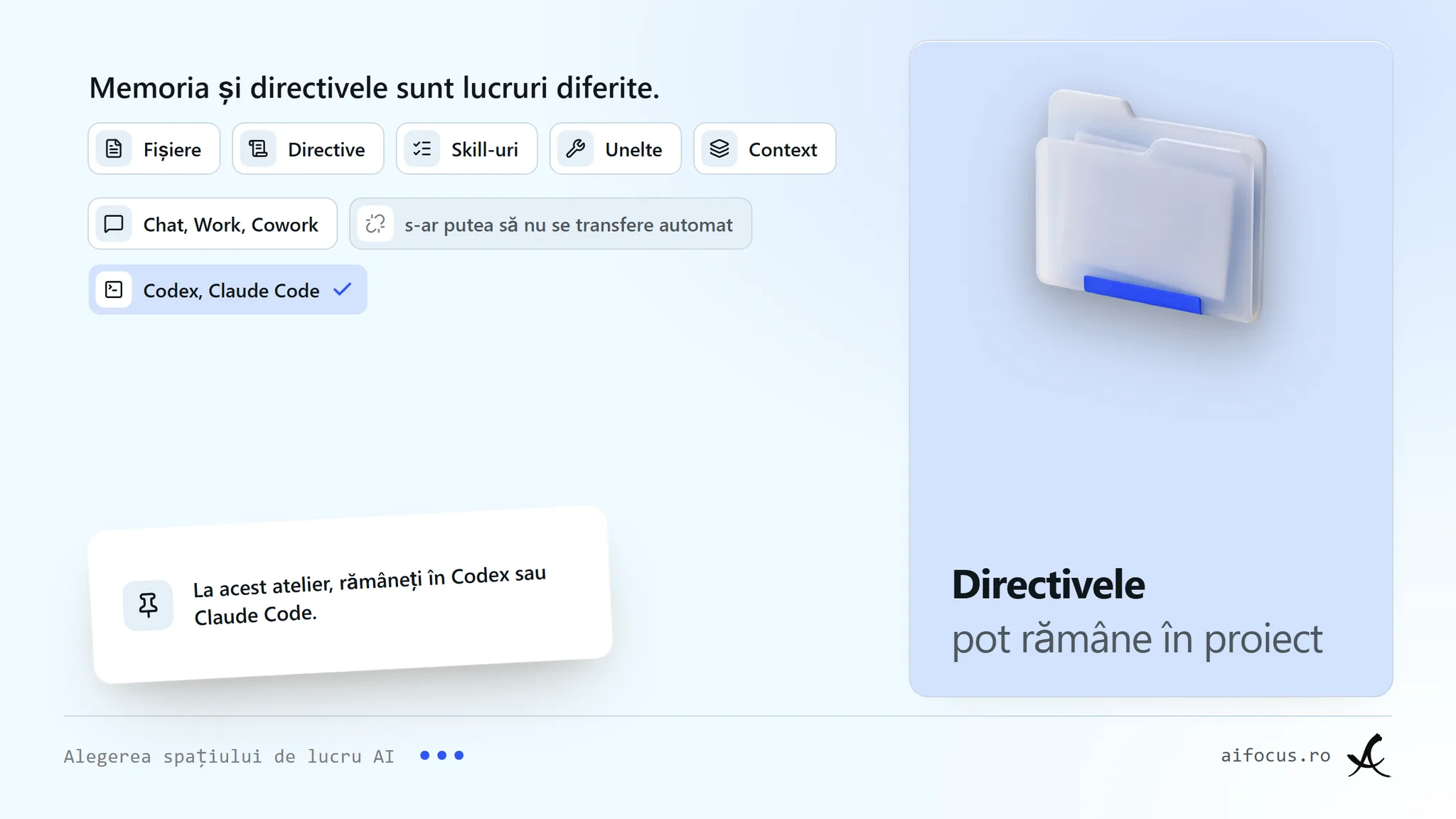
Task: Select the Fișiere chip label
Action: [172, 150]
